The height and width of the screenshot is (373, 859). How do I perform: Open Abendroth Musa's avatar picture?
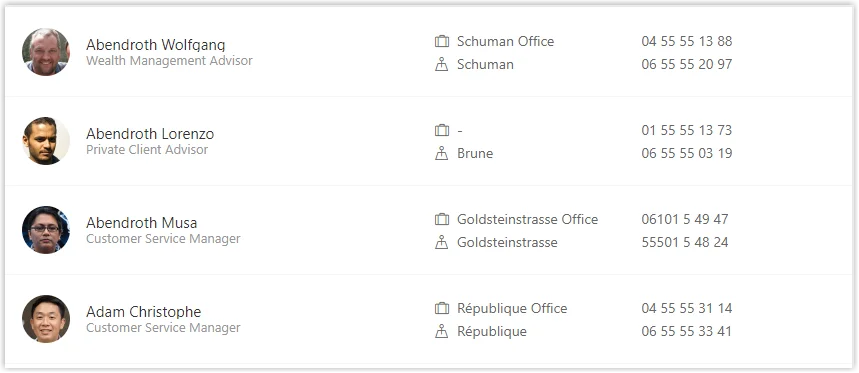point(46,230)
